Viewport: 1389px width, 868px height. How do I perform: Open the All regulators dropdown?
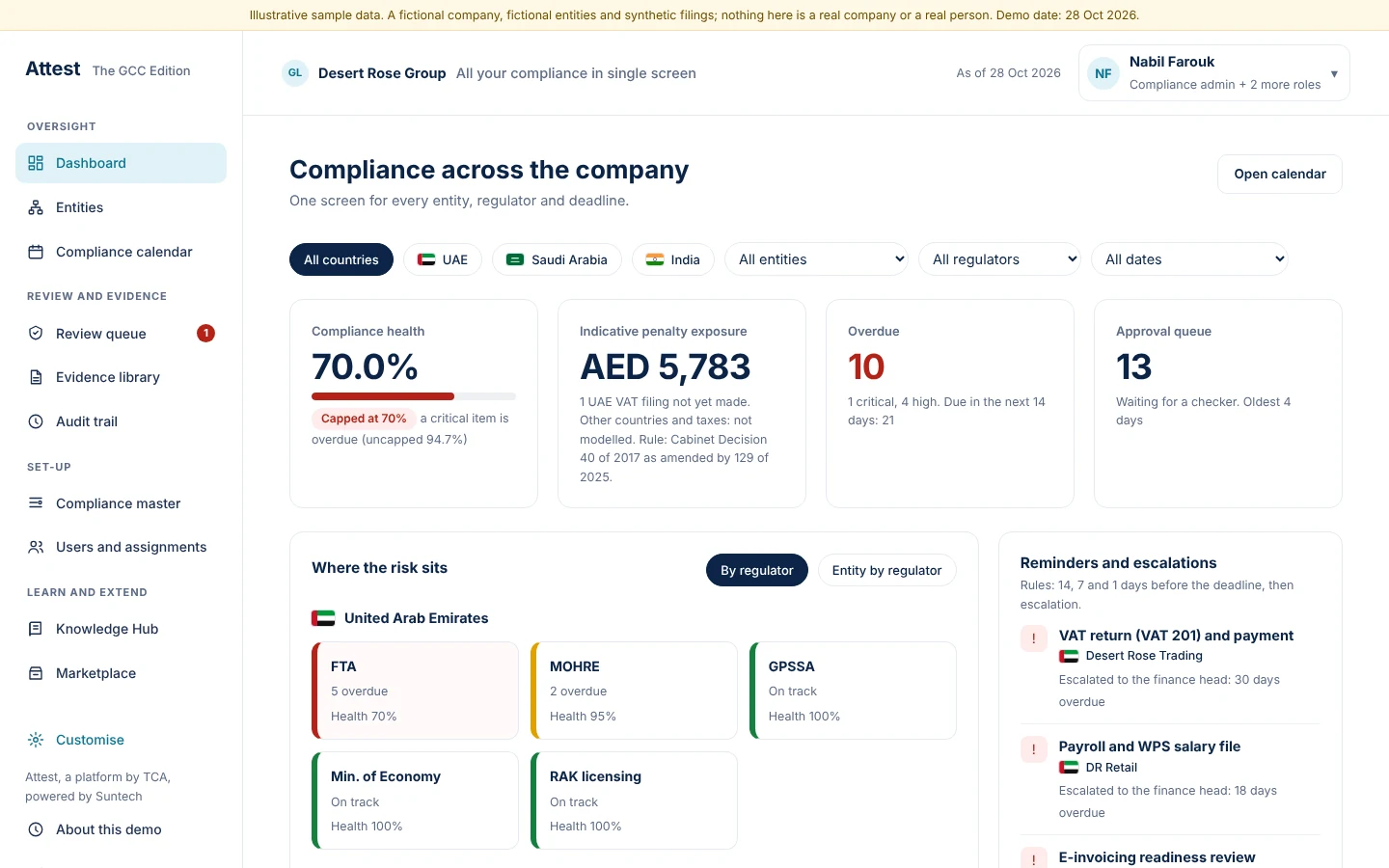[1000, 259]
